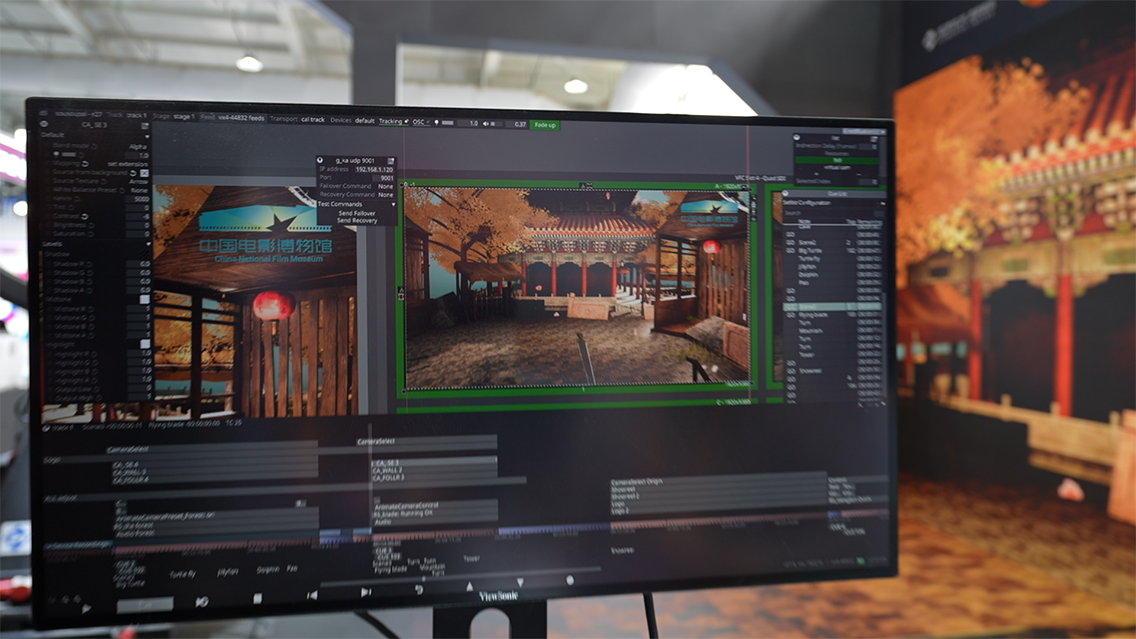
Task: Click the IP address field 192.168.1.120
Action: click(374, 169)
